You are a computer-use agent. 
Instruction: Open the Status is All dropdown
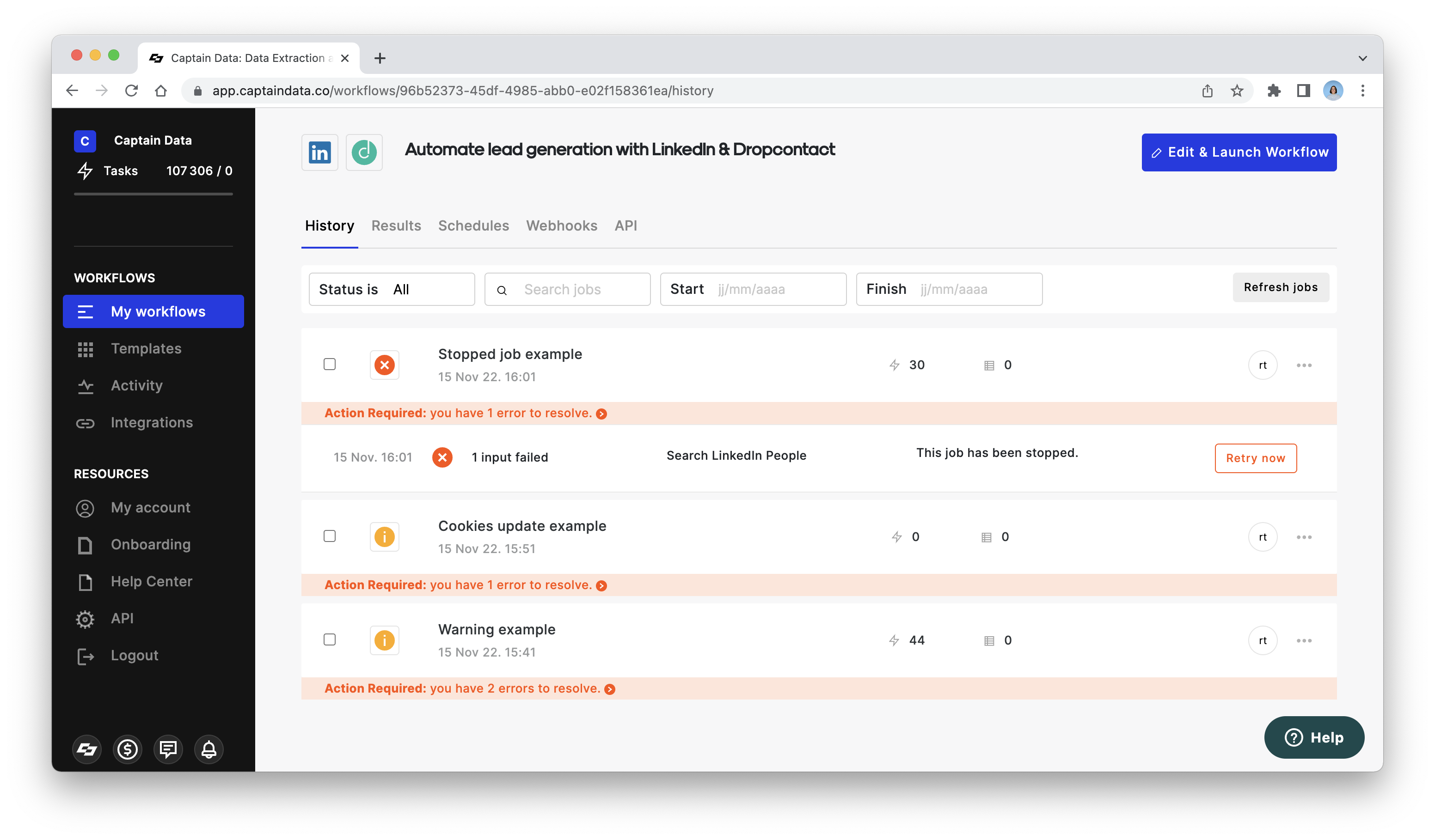[392, 289]
